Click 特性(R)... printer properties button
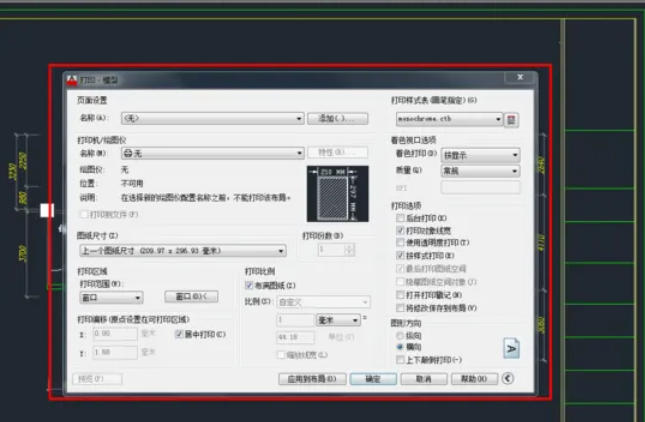 click(338, 153)
